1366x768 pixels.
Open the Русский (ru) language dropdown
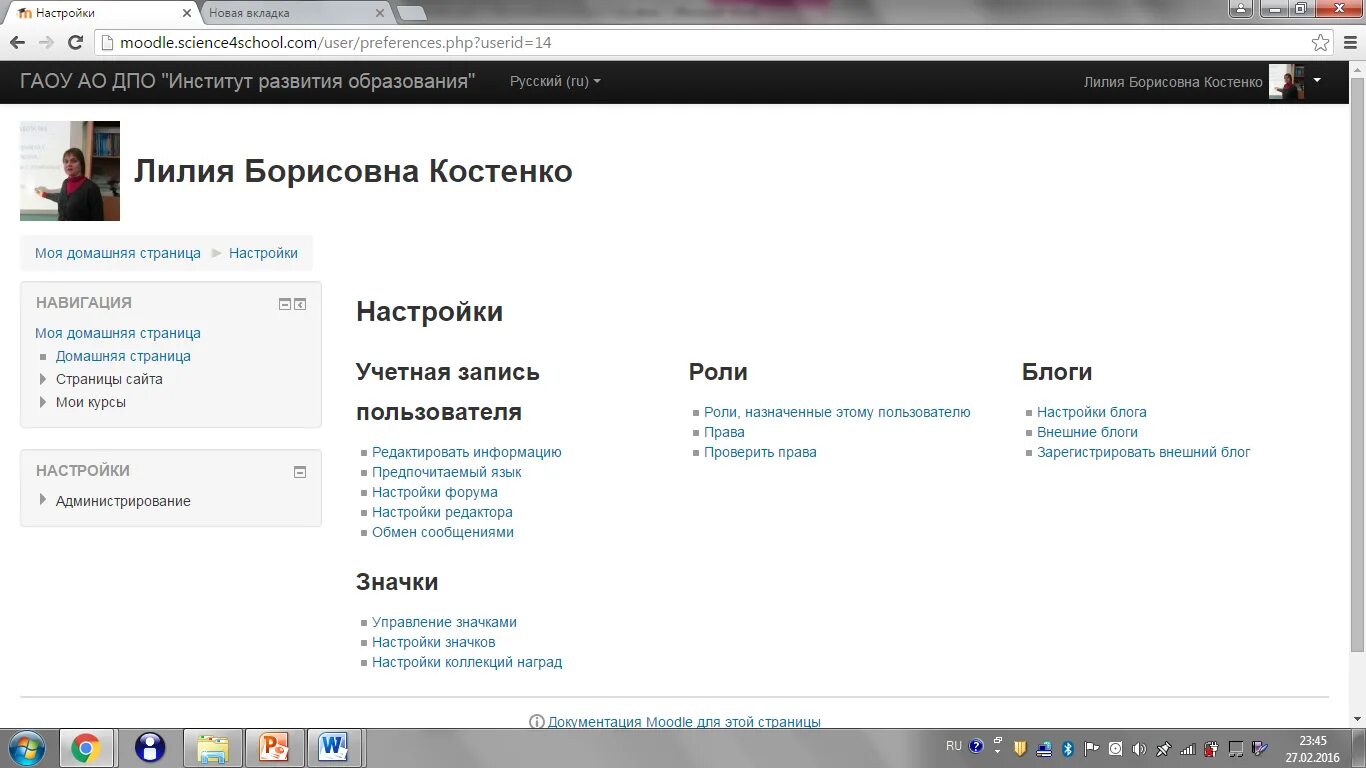555,81
